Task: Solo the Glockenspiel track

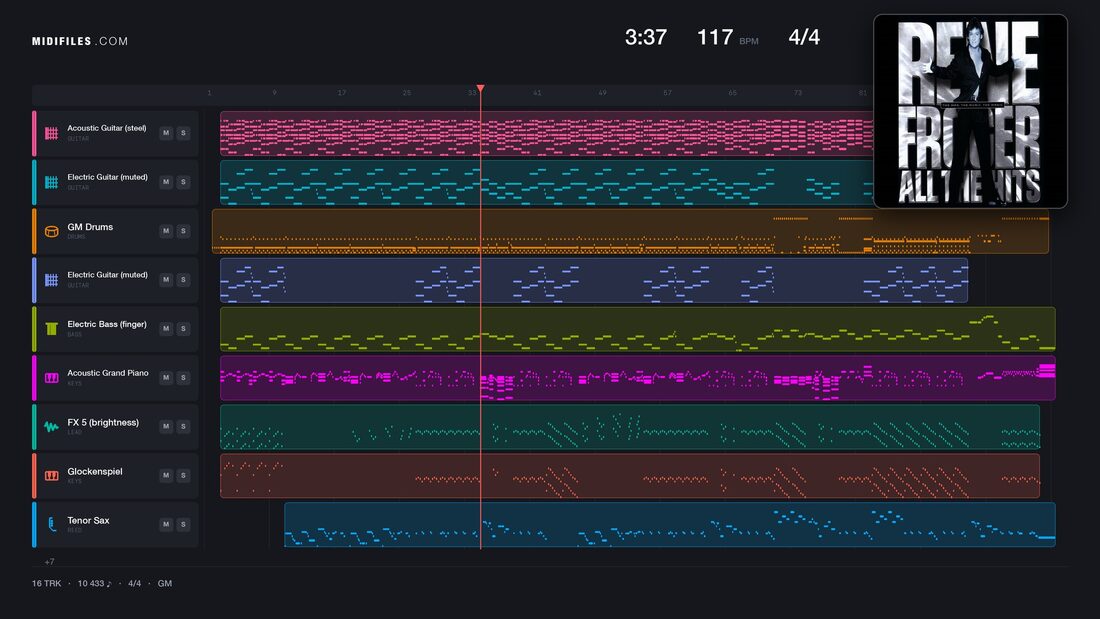Action: coord(183,475)
